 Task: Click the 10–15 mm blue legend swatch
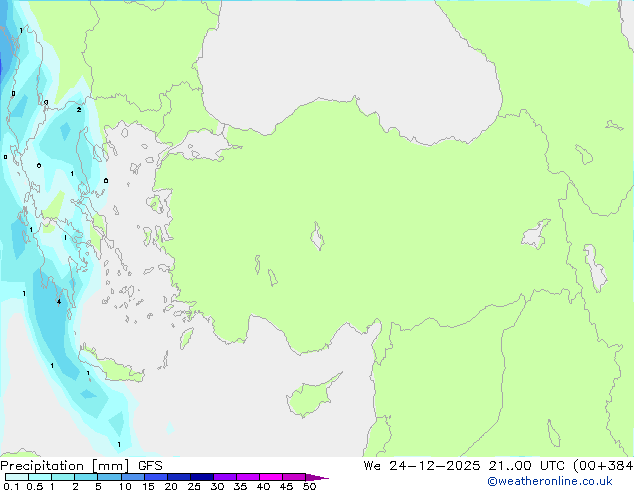point(132,477)
